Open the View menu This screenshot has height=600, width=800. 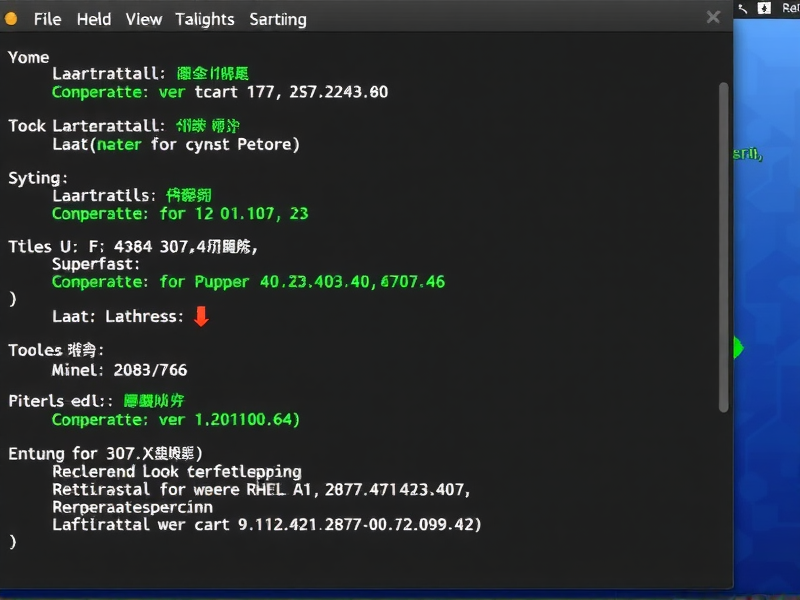[x=143, y=18]
